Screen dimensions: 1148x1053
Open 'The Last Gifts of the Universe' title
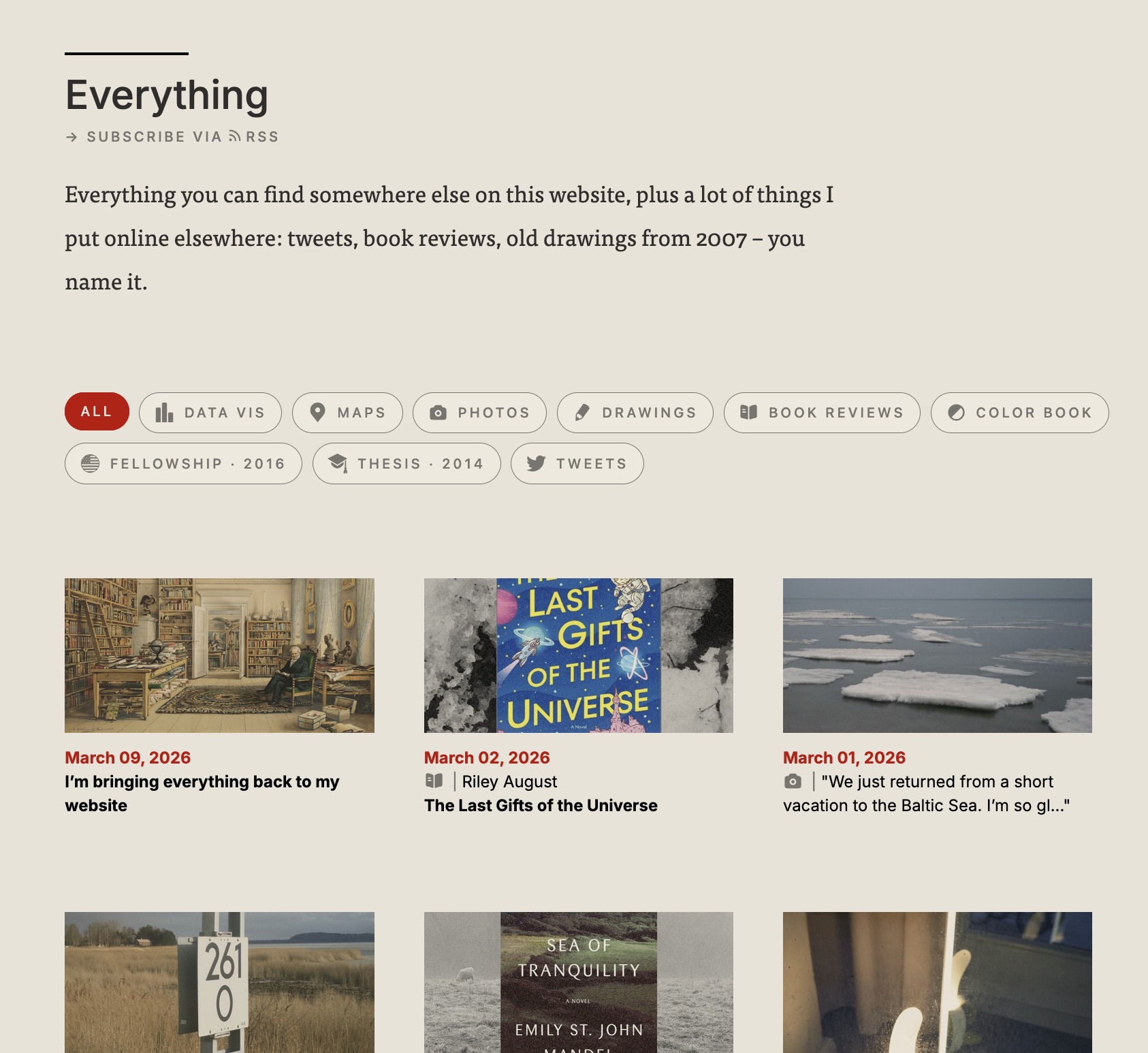pos(541,806)
